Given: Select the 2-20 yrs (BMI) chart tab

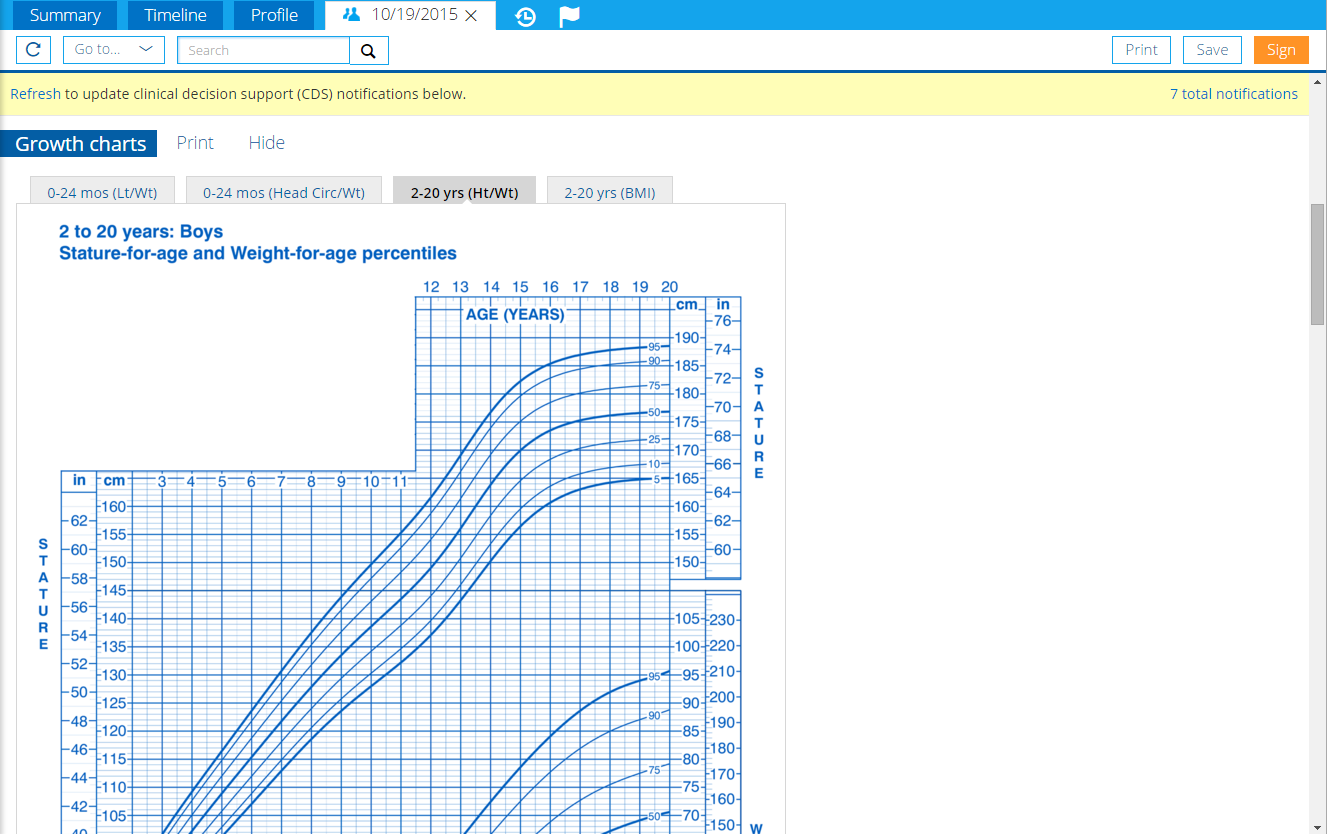Looking at the screenshot, I should tap(610, 193).
